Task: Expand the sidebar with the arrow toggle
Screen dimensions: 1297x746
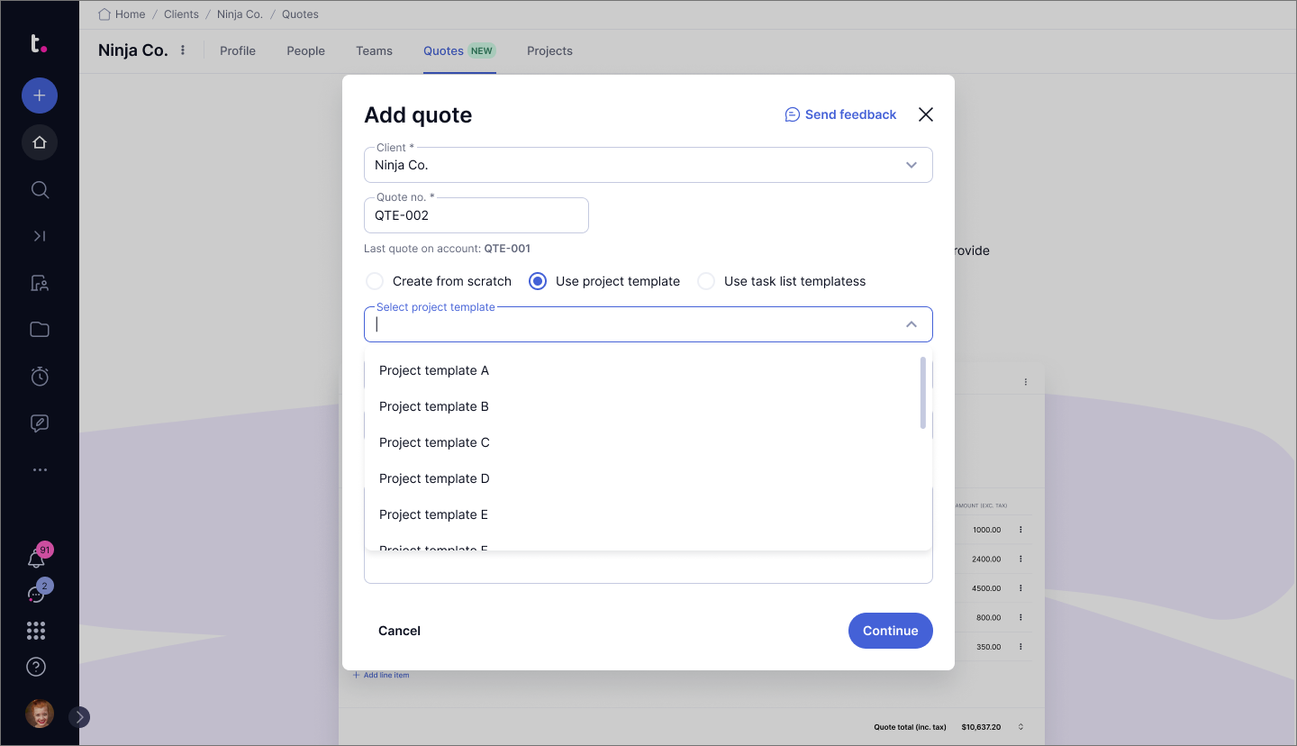Action: click(x=80, y=717)
